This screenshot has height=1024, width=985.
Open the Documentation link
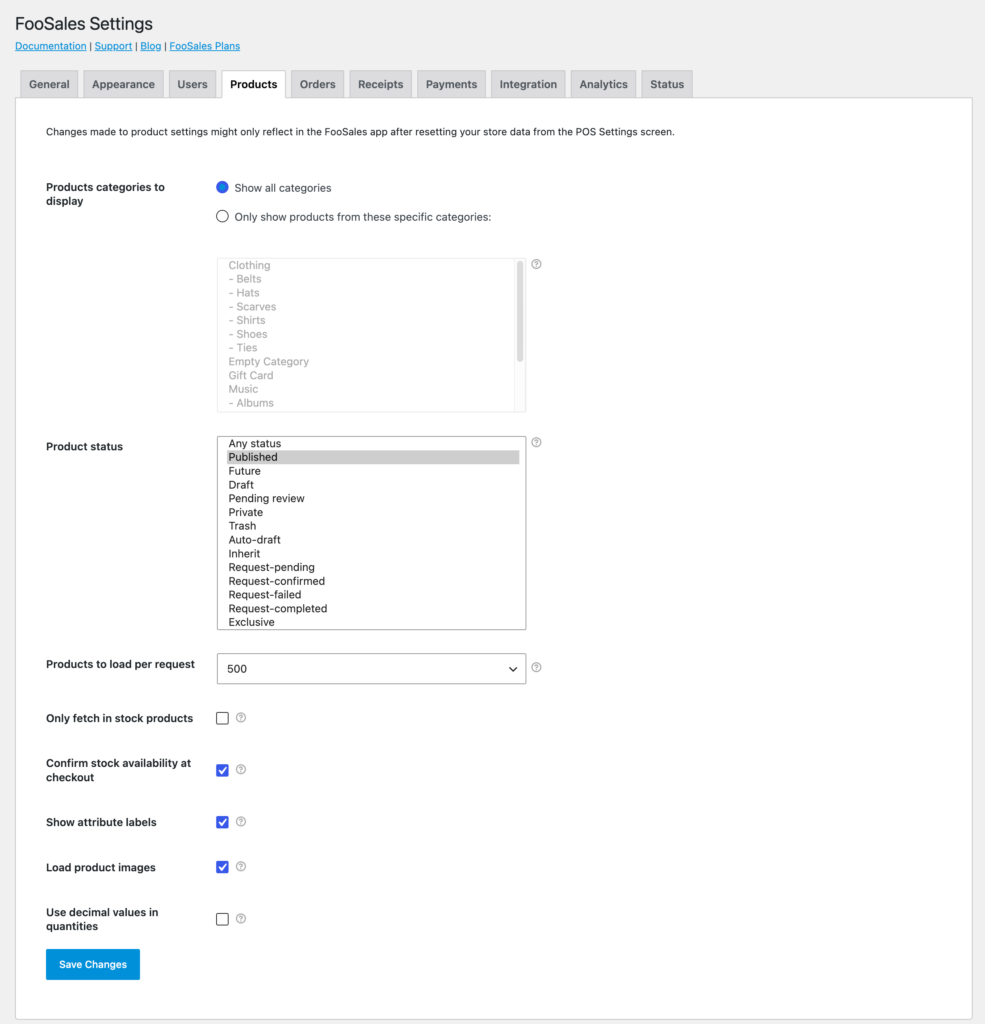[50, 46]
